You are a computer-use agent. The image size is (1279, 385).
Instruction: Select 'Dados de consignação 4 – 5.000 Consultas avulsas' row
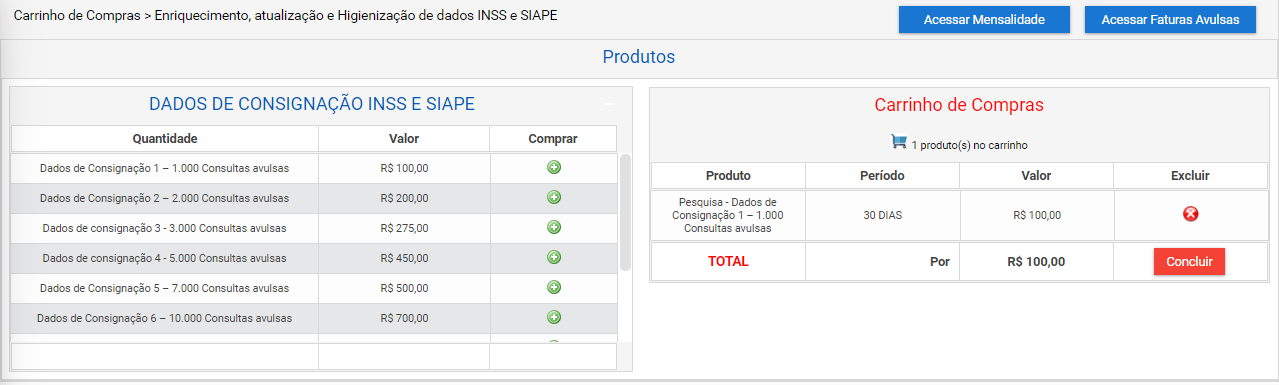314,258
